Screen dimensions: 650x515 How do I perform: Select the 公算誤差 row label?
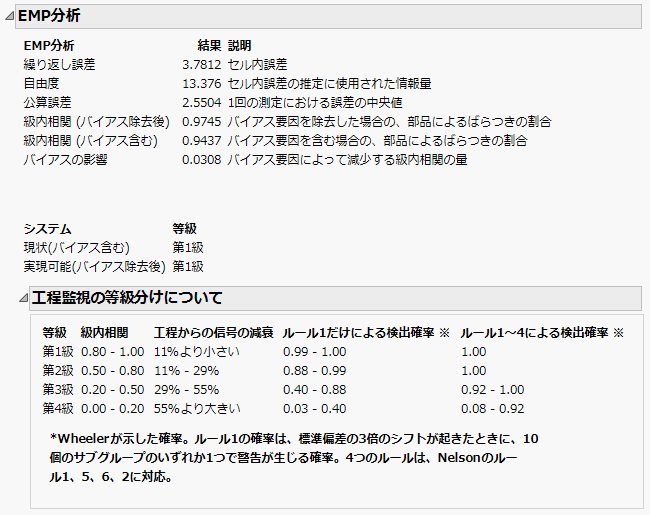[x=47, y=102]
